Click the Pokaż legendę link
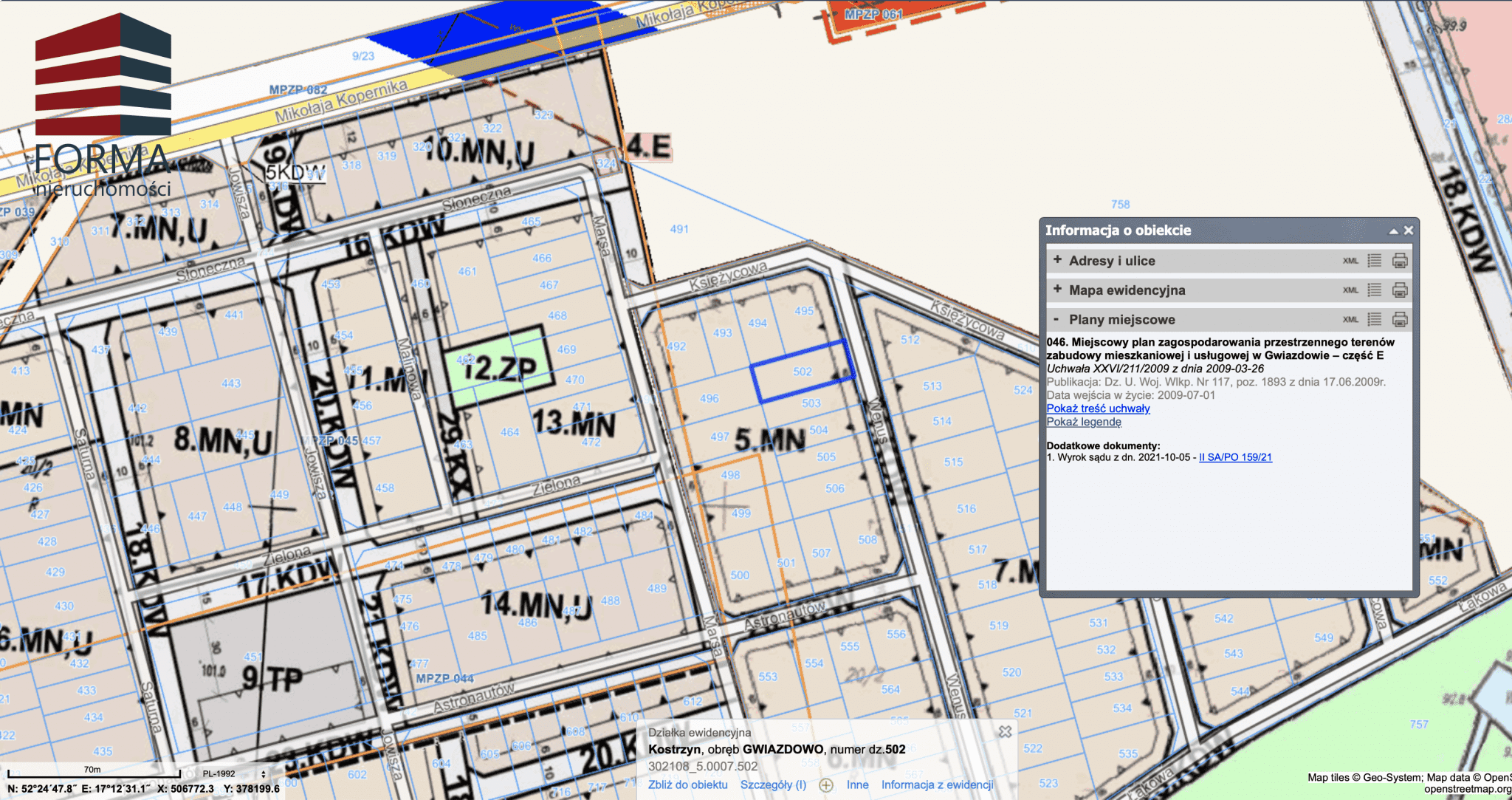 tap(1083, 422)
